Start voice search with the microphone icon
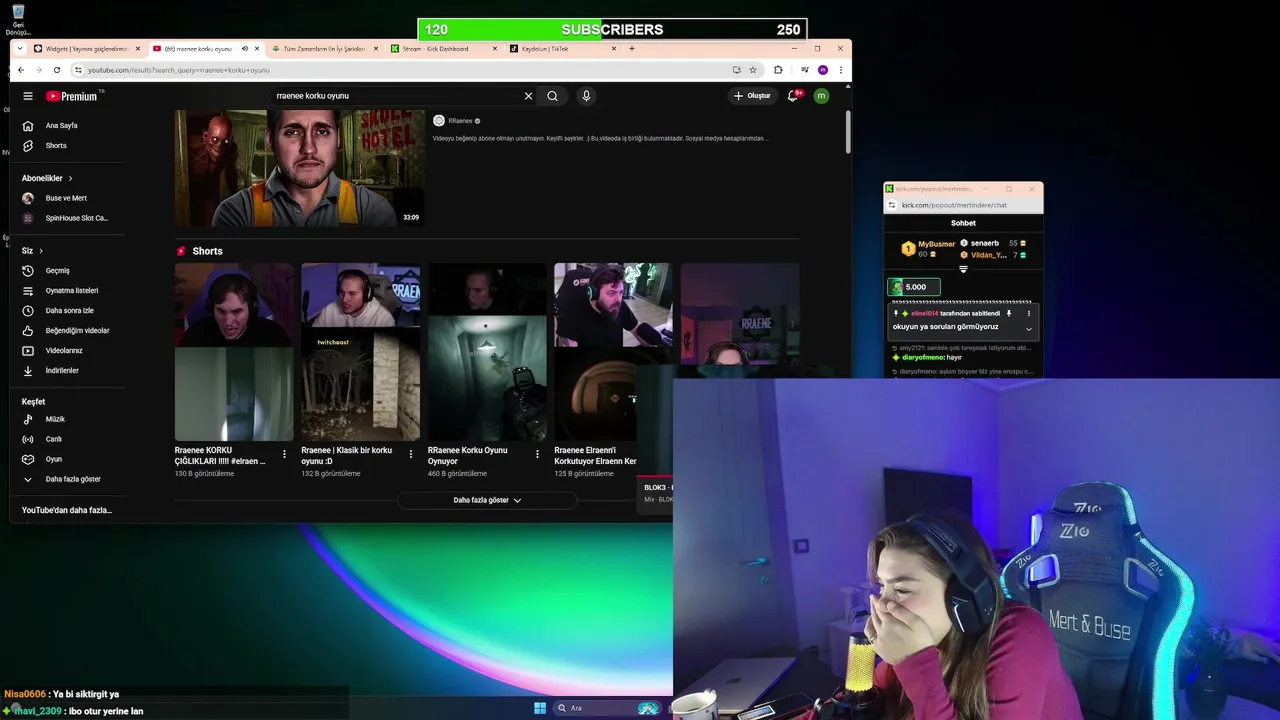The image size is (1280, 720). 586,96
